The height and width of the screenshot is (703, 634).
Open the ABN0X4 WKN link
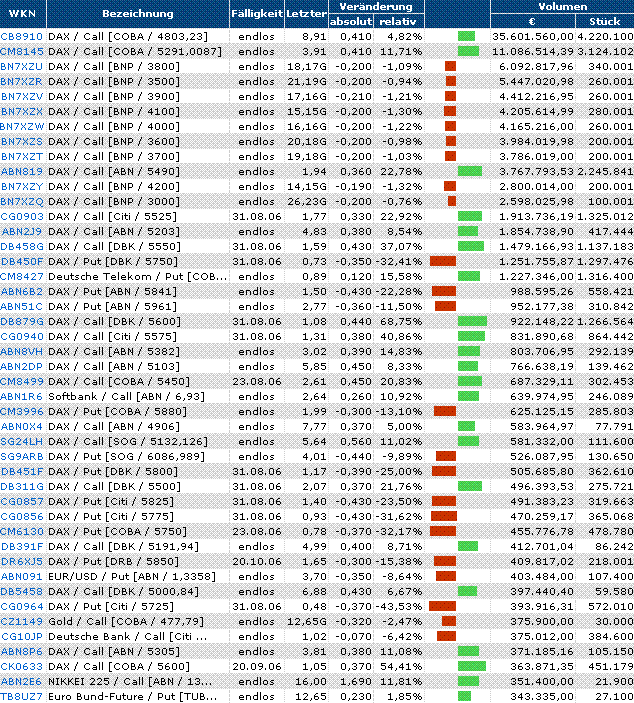pos(22,427)
